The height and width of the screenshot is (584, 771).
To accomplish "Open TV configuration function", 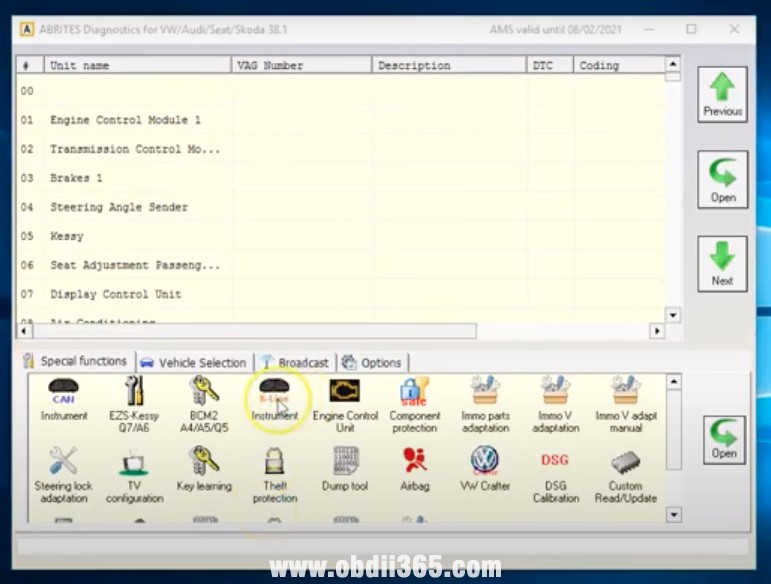I will tap(134, 476).
